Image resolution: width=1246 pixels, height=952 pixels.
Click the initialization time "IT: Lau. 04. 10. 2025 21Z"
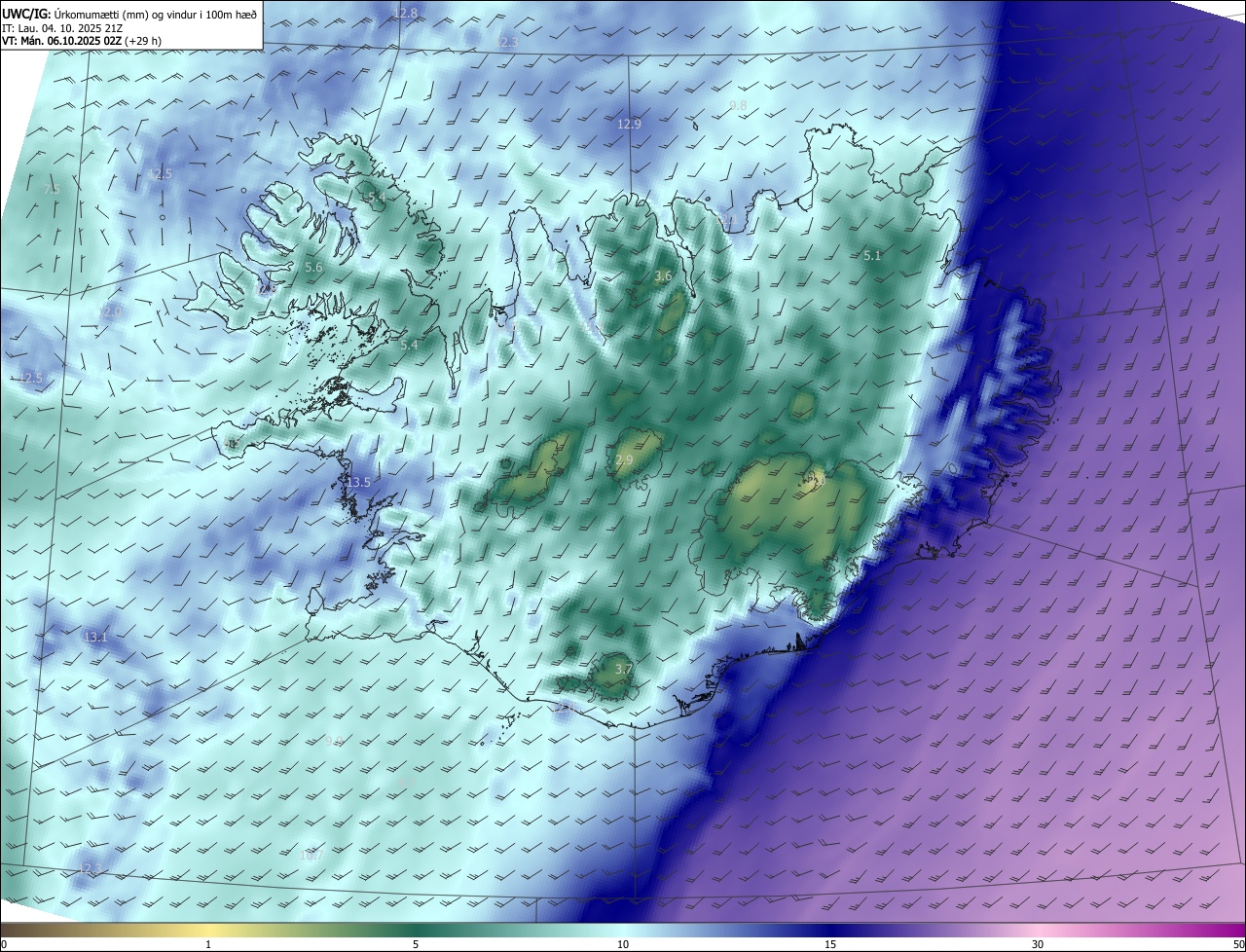coord(64,28)
